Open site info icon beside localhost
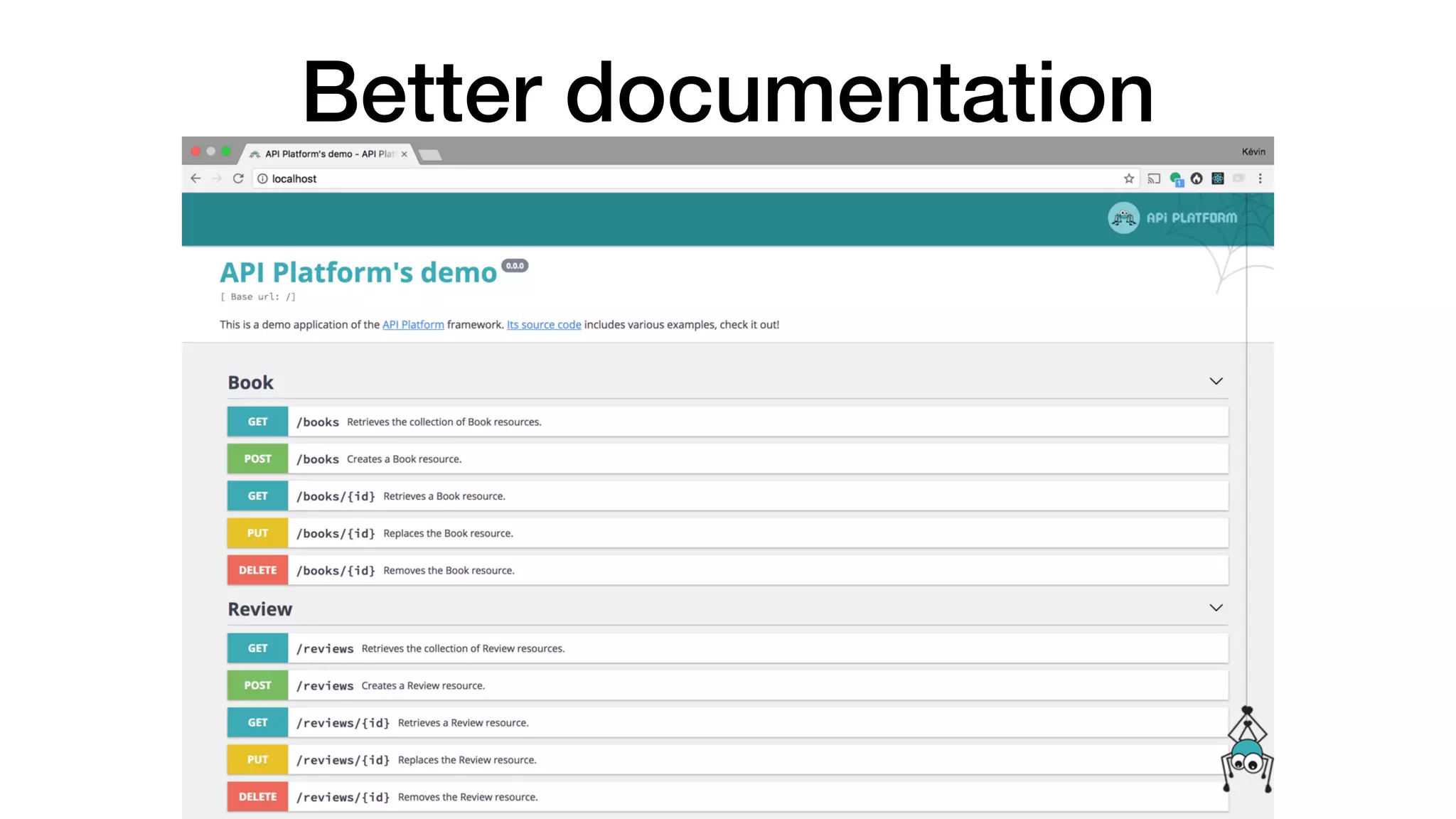The image size is (1456, 819). (x=262, y=178)
